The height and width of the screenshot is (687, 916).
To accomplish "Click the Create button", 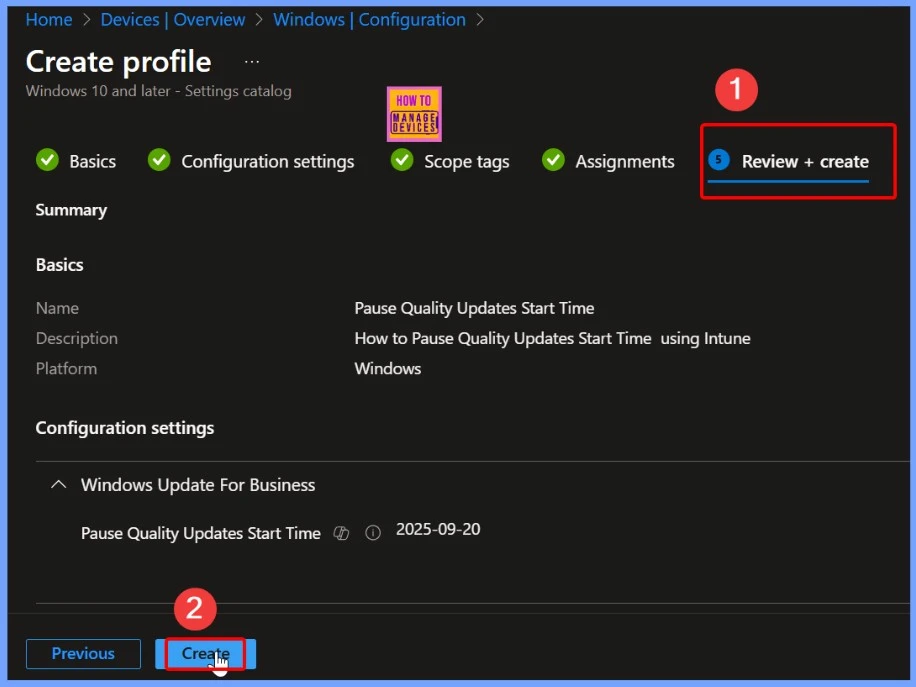I will click(x=205, y=654).
